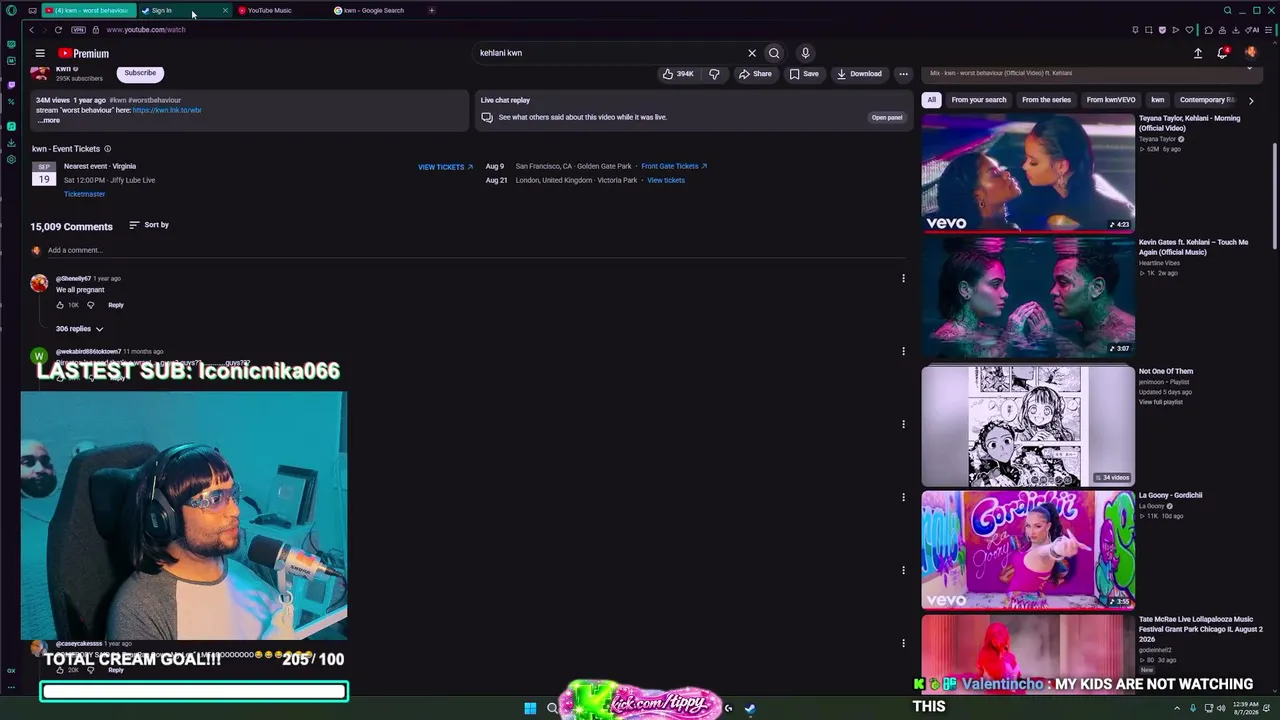Open the comments Sort by menu
The height and width of the screenshot is (720, 1280).
click(149, 225)
